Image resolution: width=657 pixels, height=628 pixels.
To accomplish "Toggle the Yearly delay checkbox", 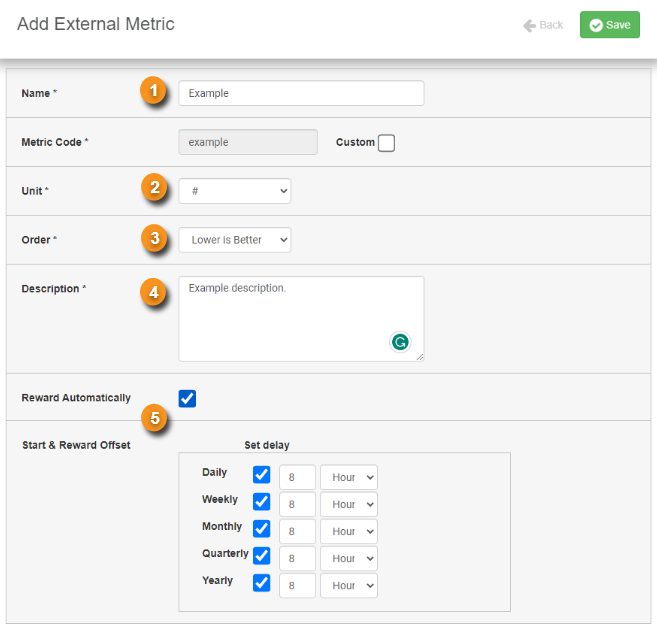I will tap(261, 583).
